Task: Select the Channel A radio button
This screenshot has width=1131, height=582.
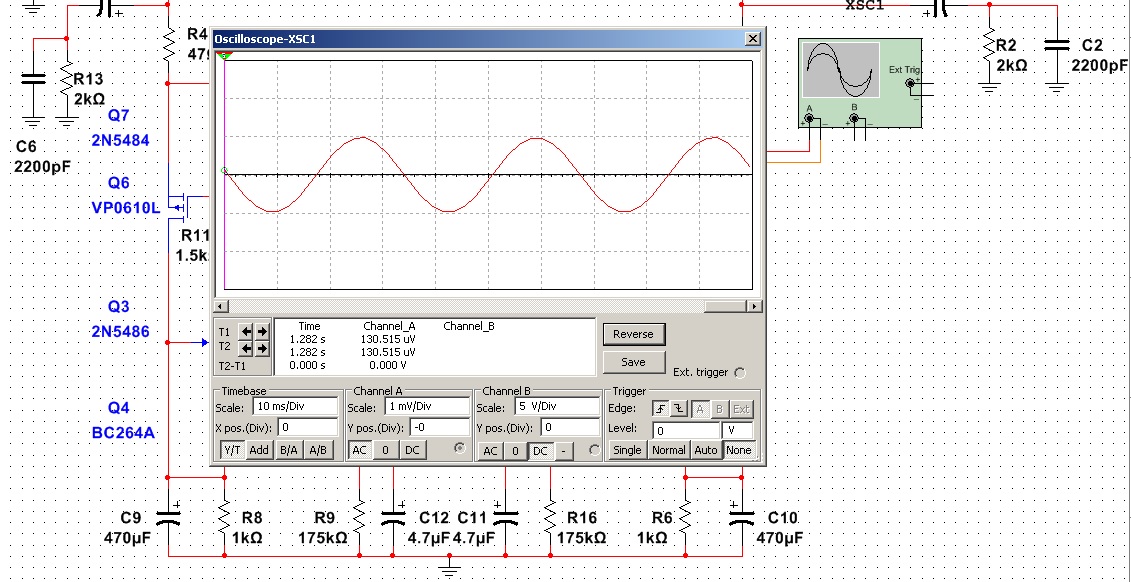Action: coord(460,450)
